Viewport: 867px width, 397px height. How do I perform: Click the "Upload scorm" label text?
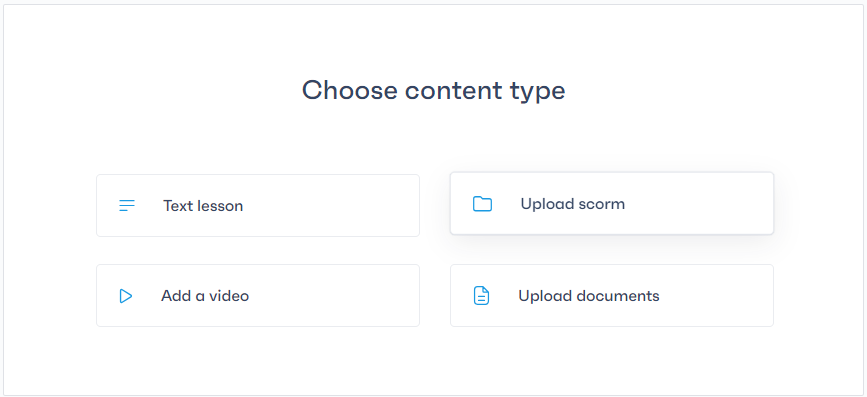tap(572, 204)
